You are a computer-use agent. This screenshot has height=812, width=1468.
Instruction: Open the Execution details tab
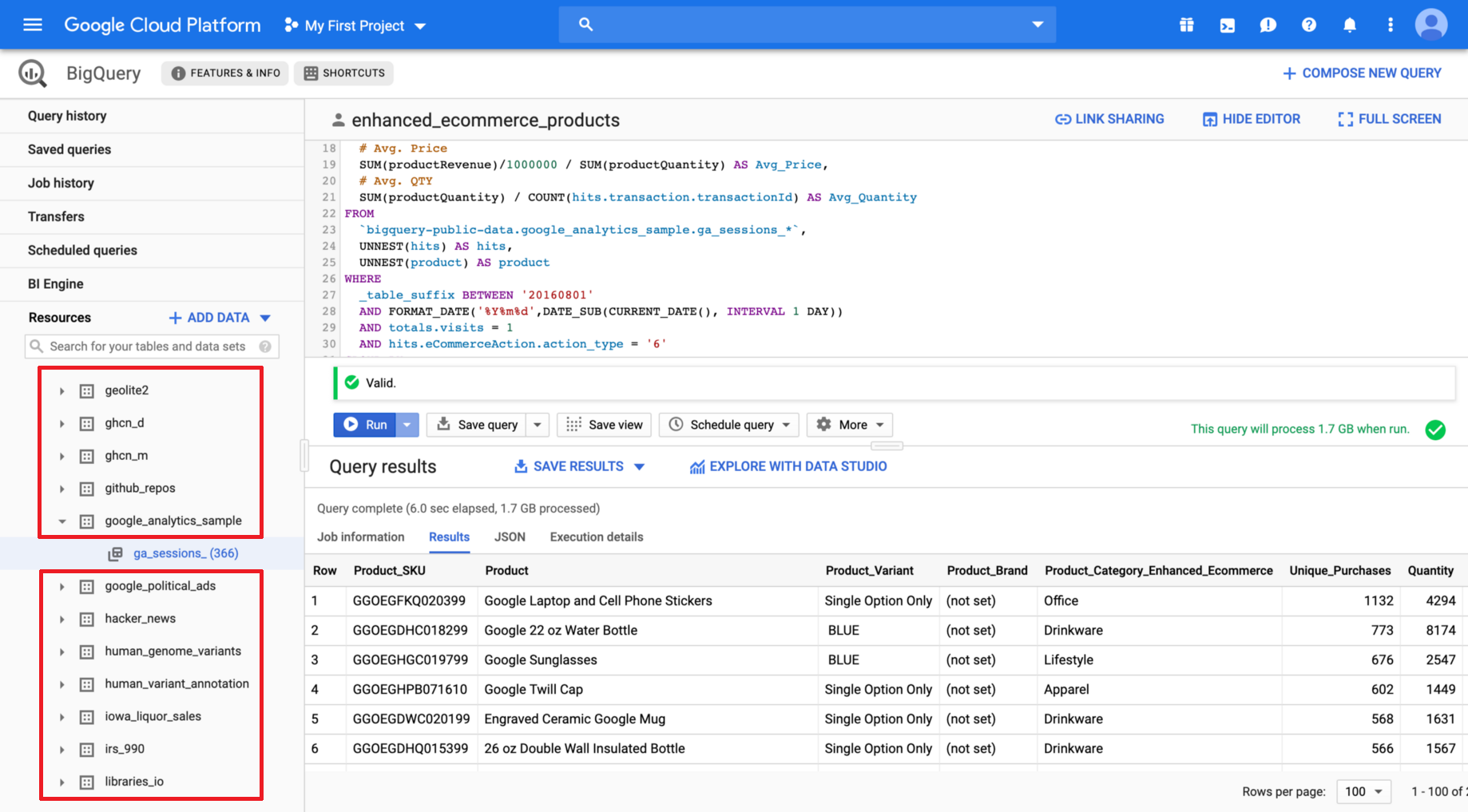coord(597,537)
